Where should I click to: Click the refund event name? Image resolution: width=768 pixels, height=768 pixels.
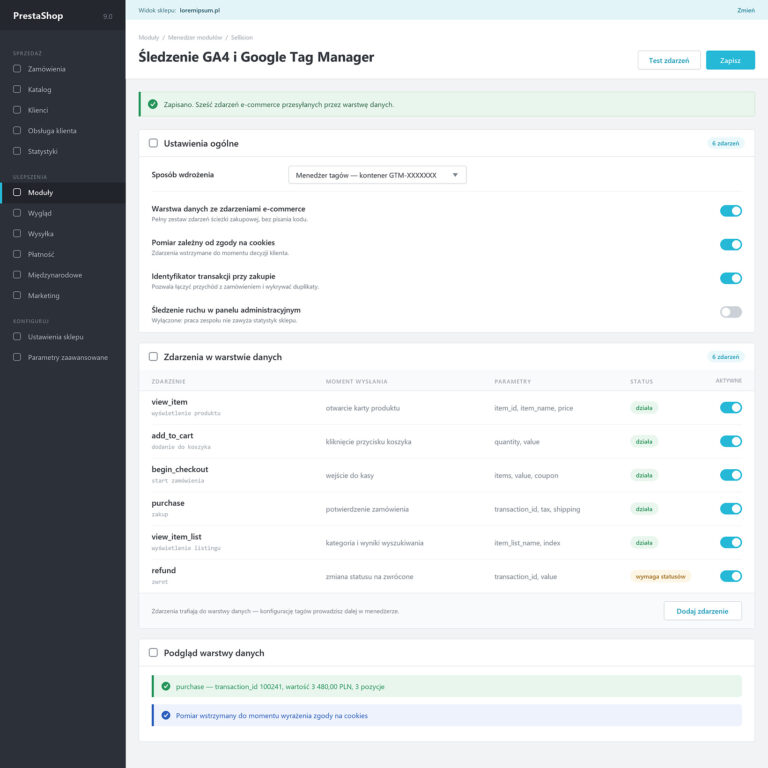pos(164,570)
